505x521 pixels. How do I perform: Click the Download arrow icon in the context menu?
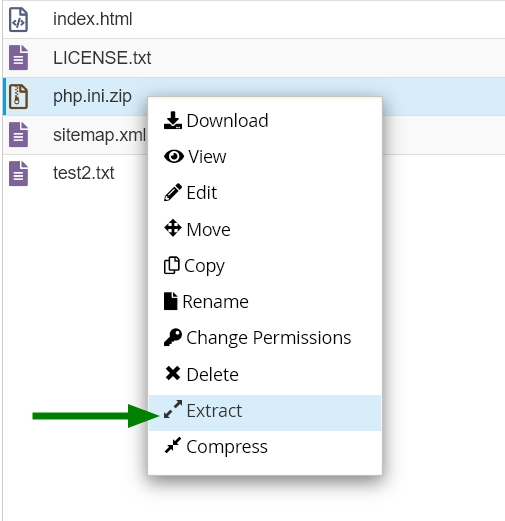click(173, 120)
